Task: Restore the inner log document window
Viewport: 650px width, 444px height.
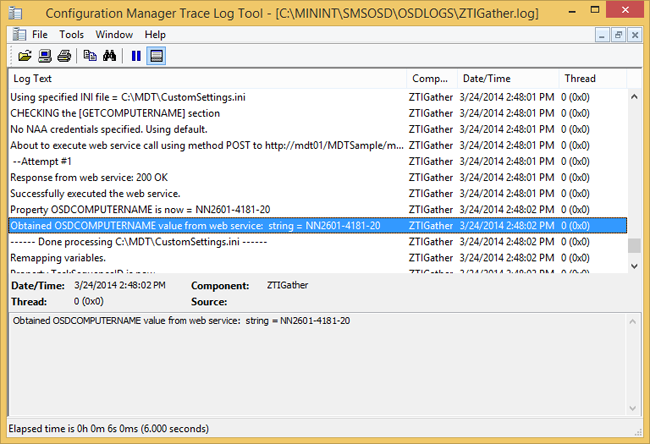Action: point(618,34)
